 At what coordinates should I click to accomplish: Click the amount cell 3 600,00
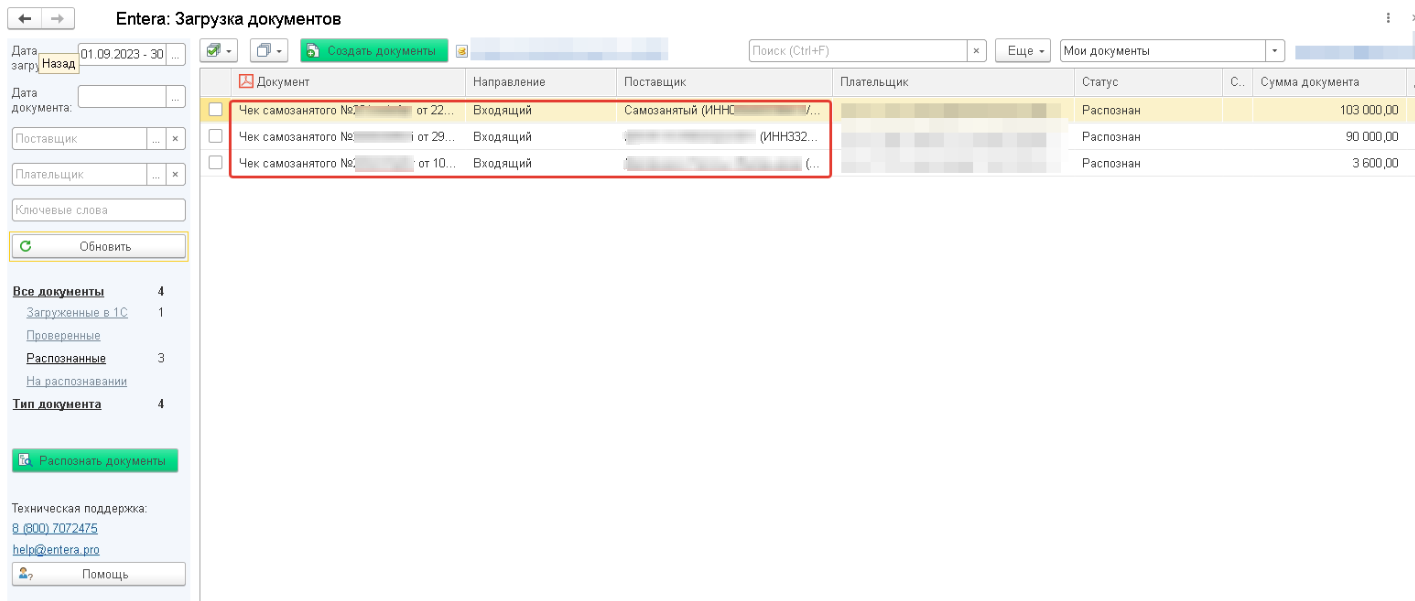point(1328,163)
